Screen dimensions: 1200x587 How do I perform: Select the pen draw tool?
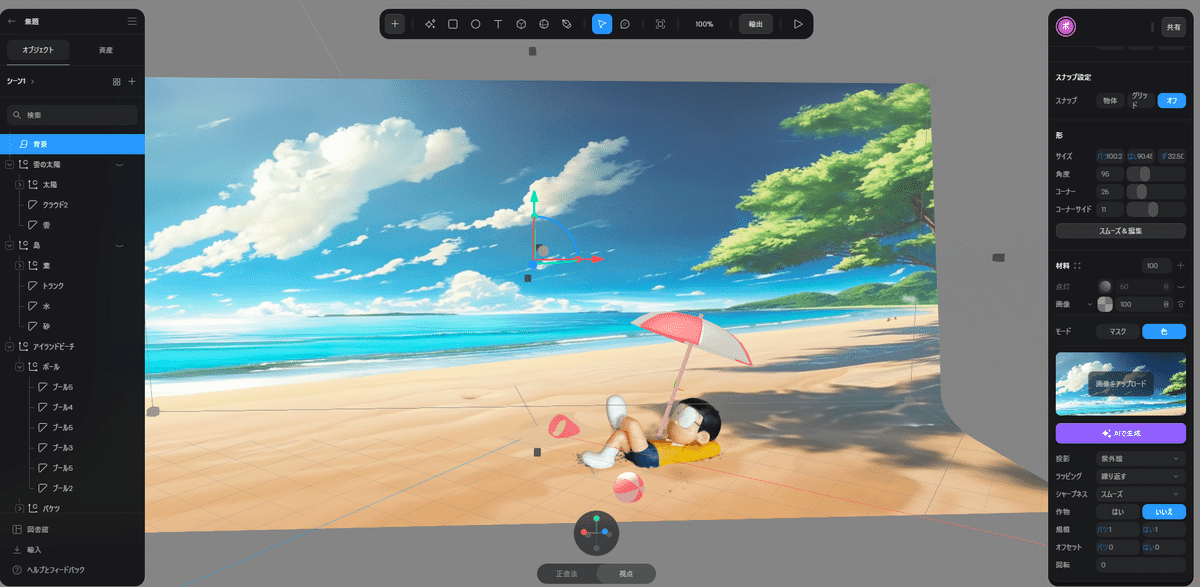point(567,24)
